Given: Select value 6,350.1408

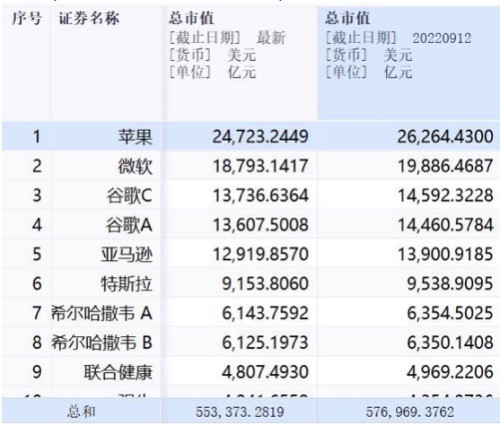Looking at the screenshot, I should click(450, 342).
